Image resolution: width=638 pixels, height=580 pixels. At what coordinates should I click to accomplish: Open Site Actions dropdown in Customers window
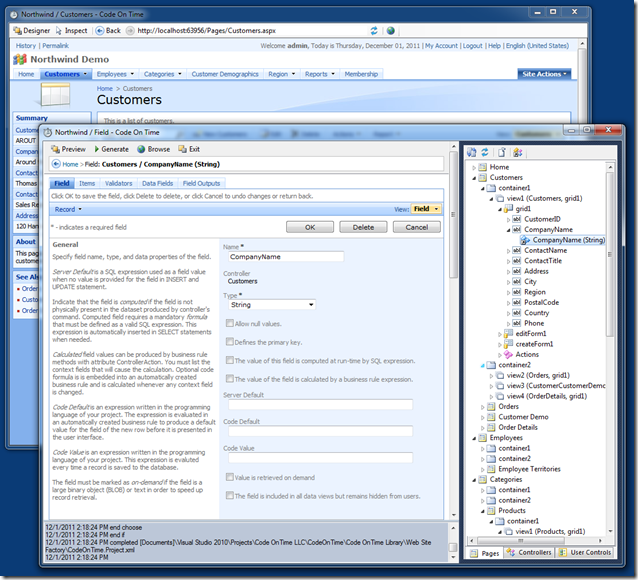(x=544, y=74)
